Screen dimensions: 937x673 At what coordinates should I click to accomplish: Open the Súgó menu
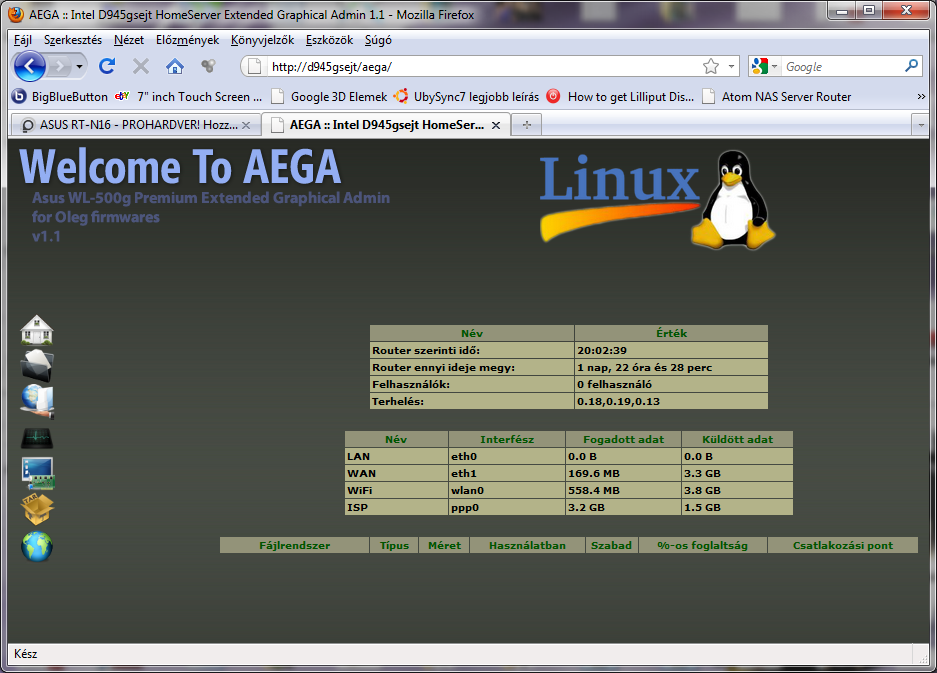pos(378,40)
